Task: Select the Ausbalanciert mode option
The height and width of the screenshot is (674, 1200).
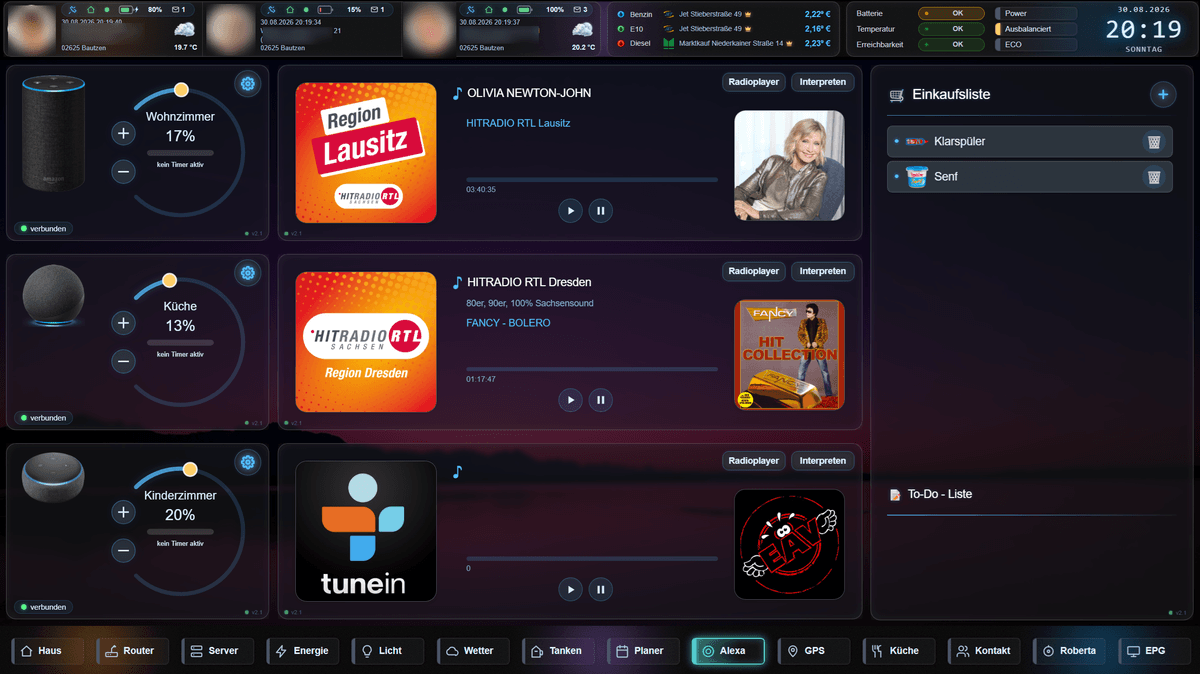Action: (1035, 29)
